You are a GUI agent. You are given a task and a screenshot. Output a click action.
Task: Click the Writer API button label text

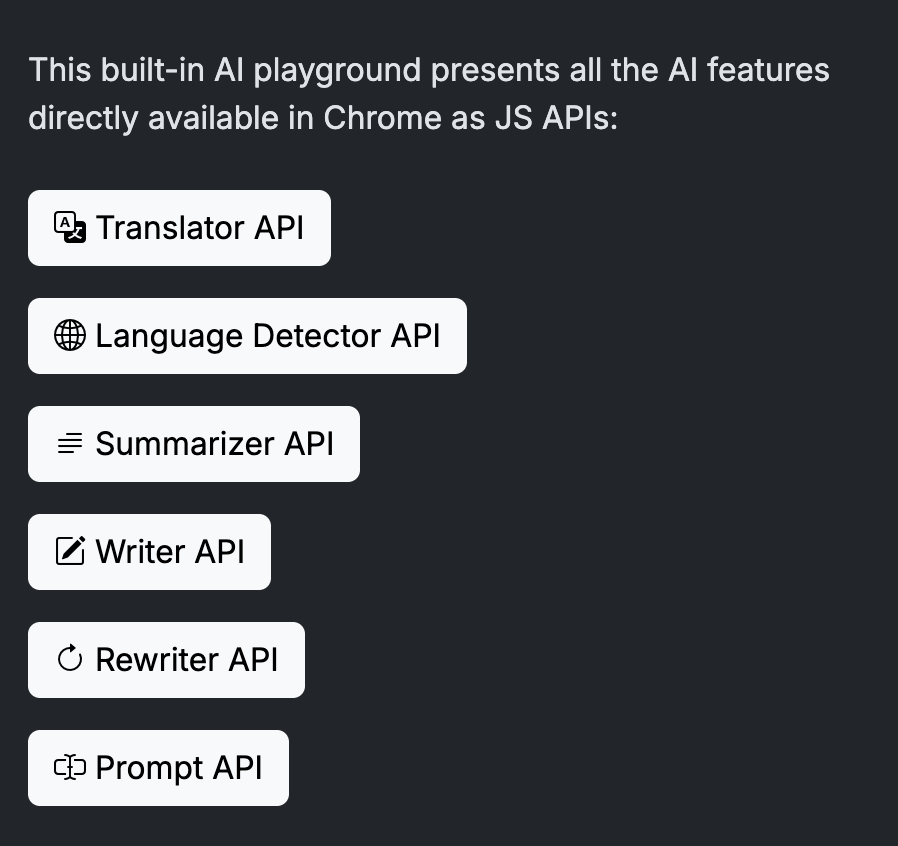pyautogui.click(x=168, y=551)
